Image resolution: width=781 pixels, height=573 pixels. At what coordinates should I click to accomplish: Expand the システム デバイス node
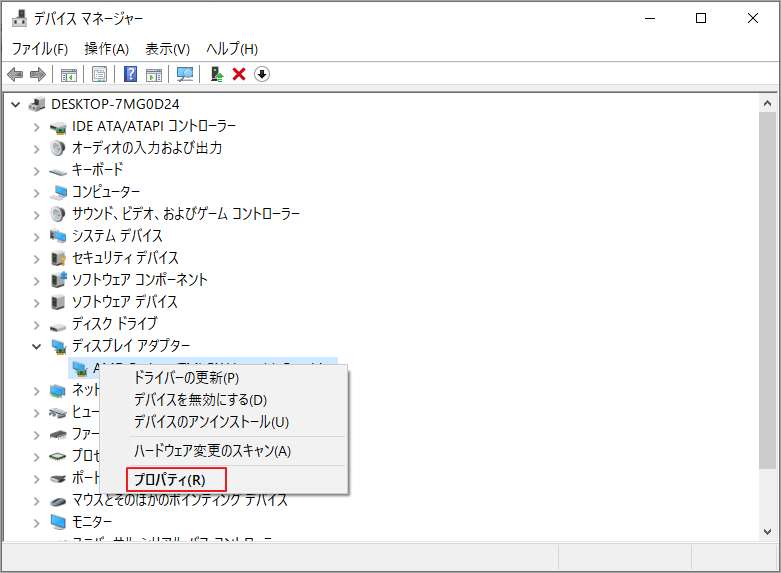(36, 237)
